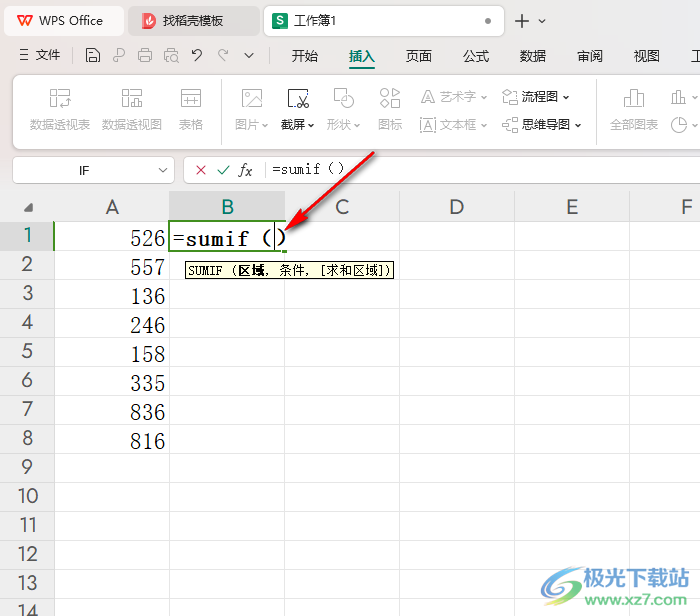Click the select-all corner triangle
The width and height of the screenshot is (700, 616).
coord(28,208)
